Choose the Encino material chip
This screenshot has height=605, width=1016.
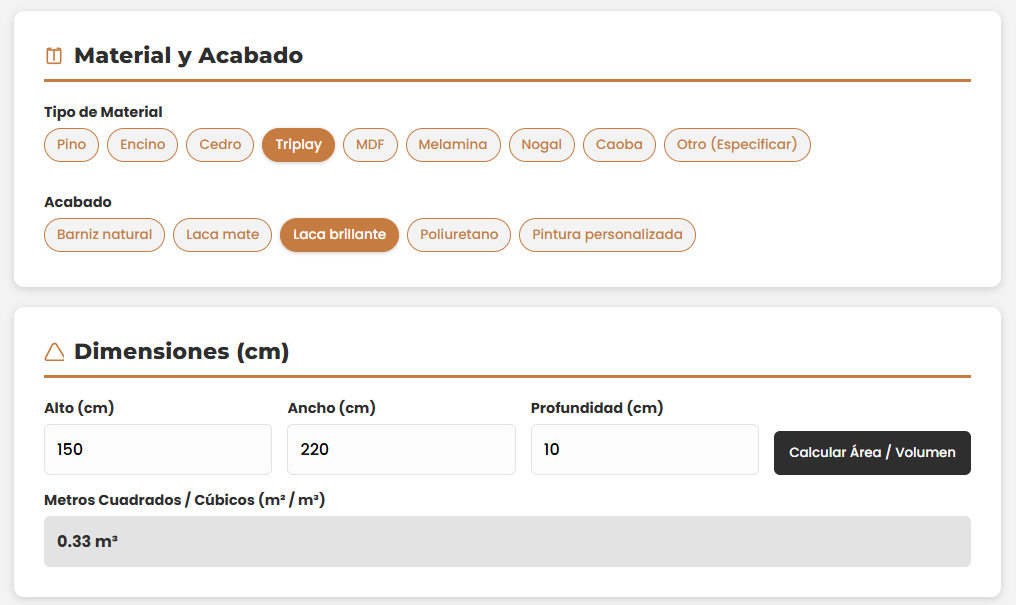[142, 145]
